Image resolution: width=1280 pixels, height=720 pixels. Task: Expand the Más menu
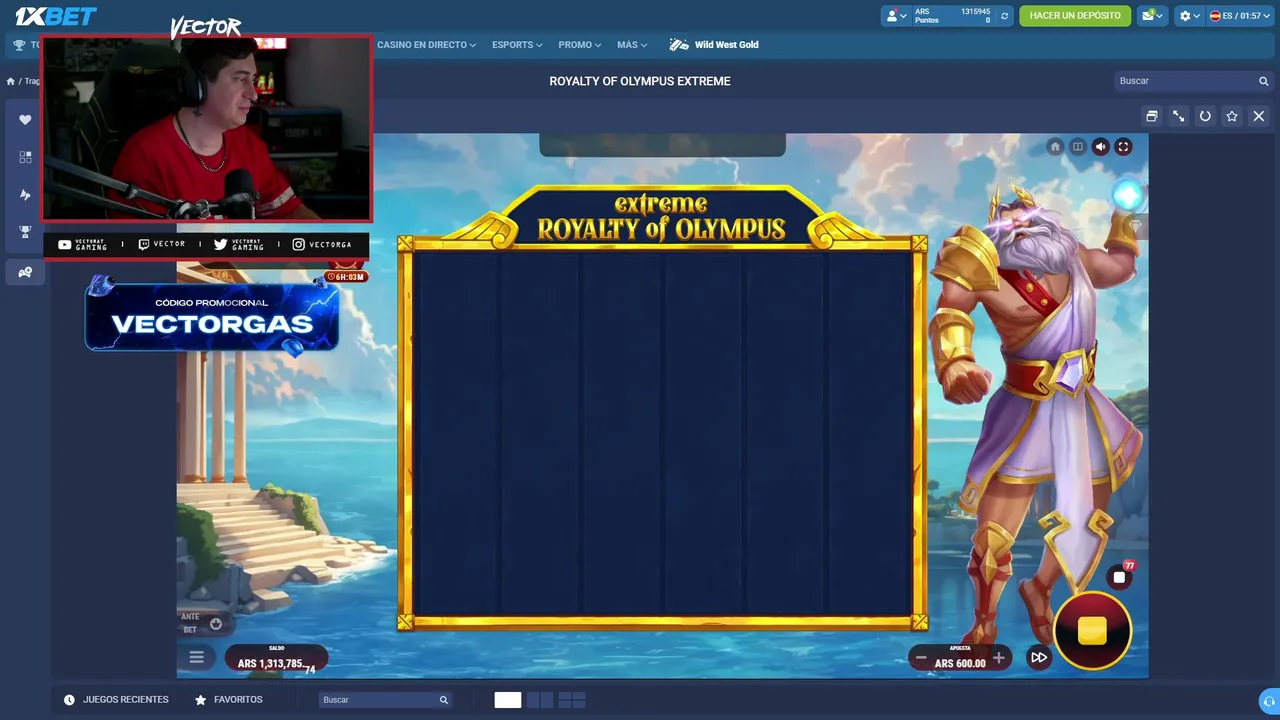click(632, 45)
